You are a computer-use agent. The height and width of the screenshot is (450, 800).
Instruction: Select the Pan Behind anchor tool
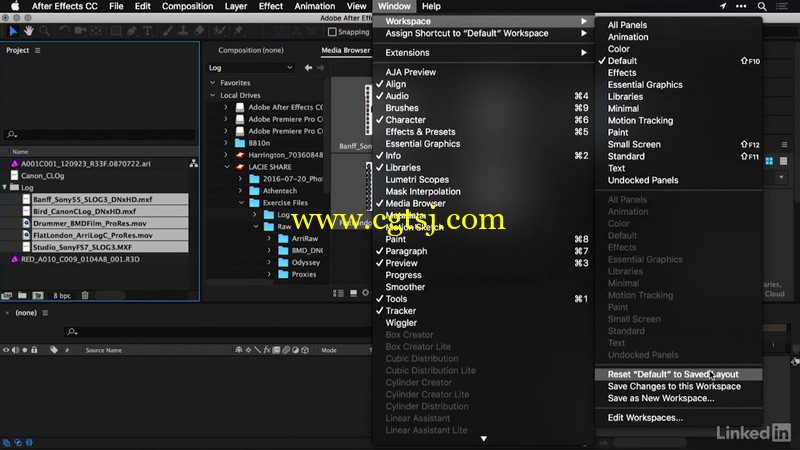(x=96, y=31)
